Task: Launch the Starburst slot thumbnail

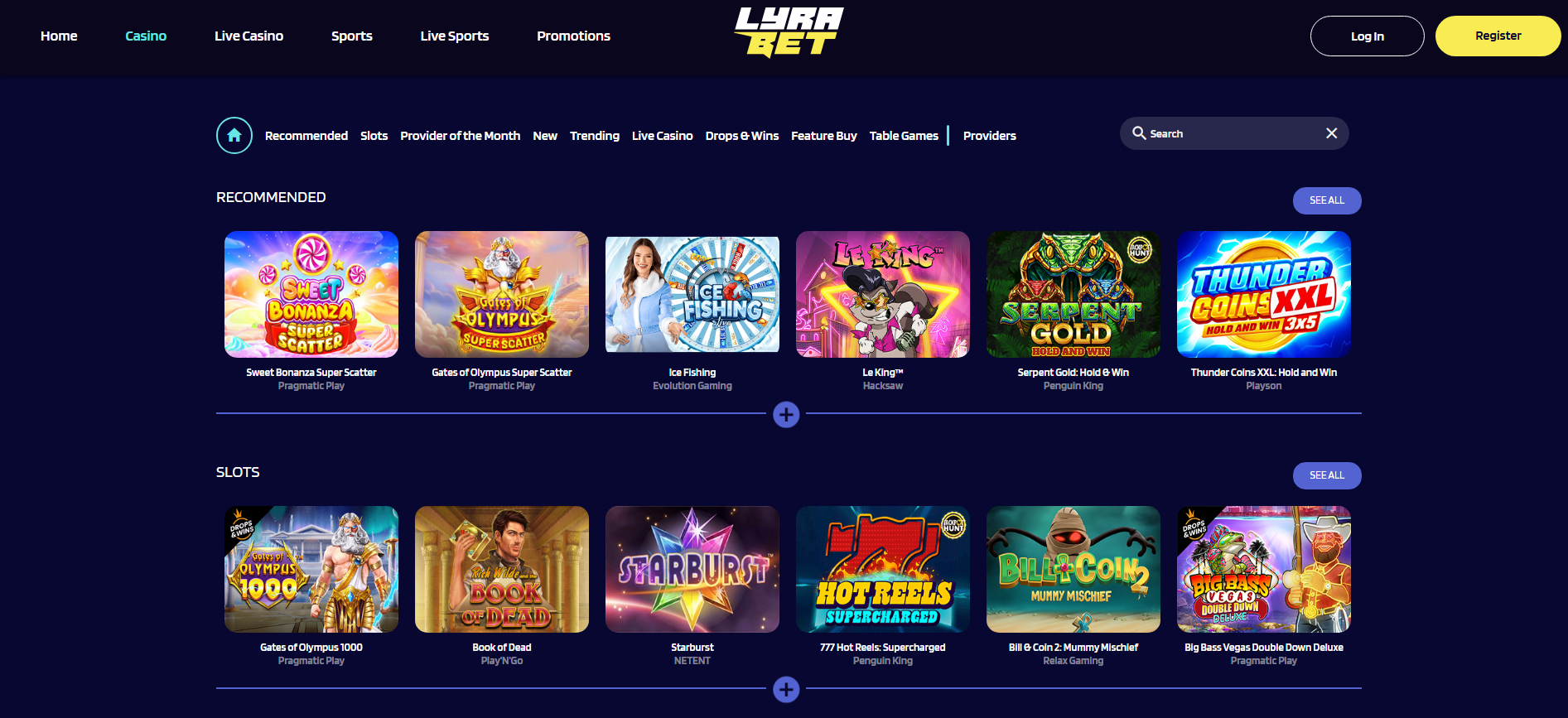Action: [x=692, y=570]
